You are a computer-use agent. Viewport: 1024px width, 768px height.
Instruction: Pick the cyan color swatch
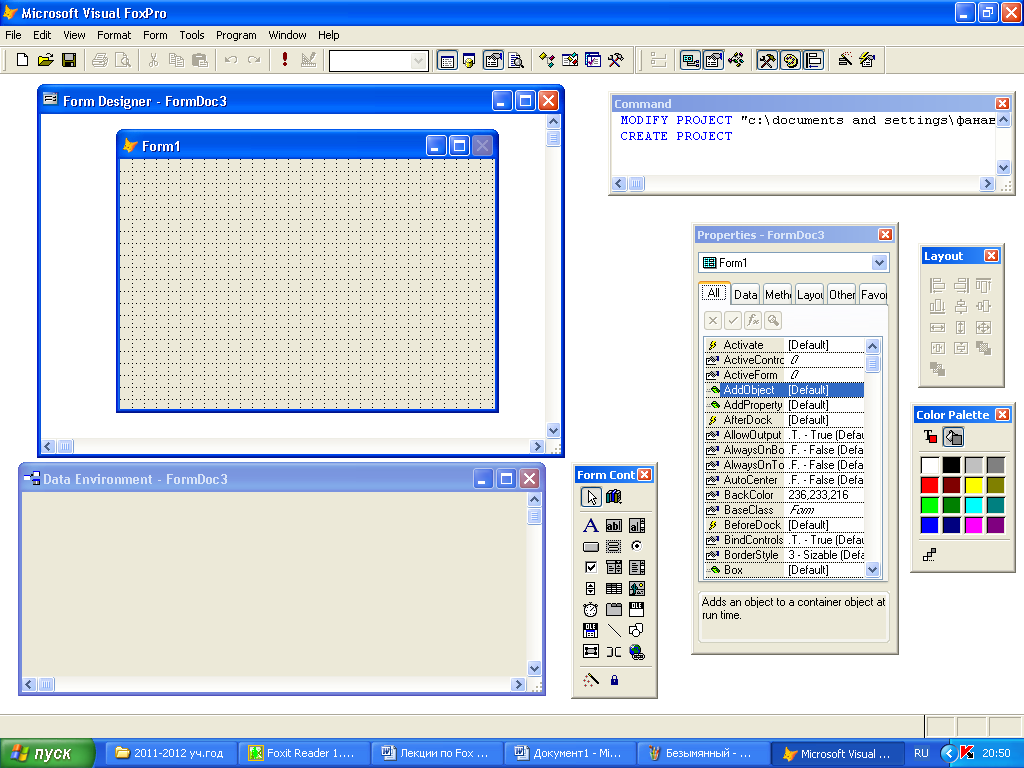click(x=973, y=505)
